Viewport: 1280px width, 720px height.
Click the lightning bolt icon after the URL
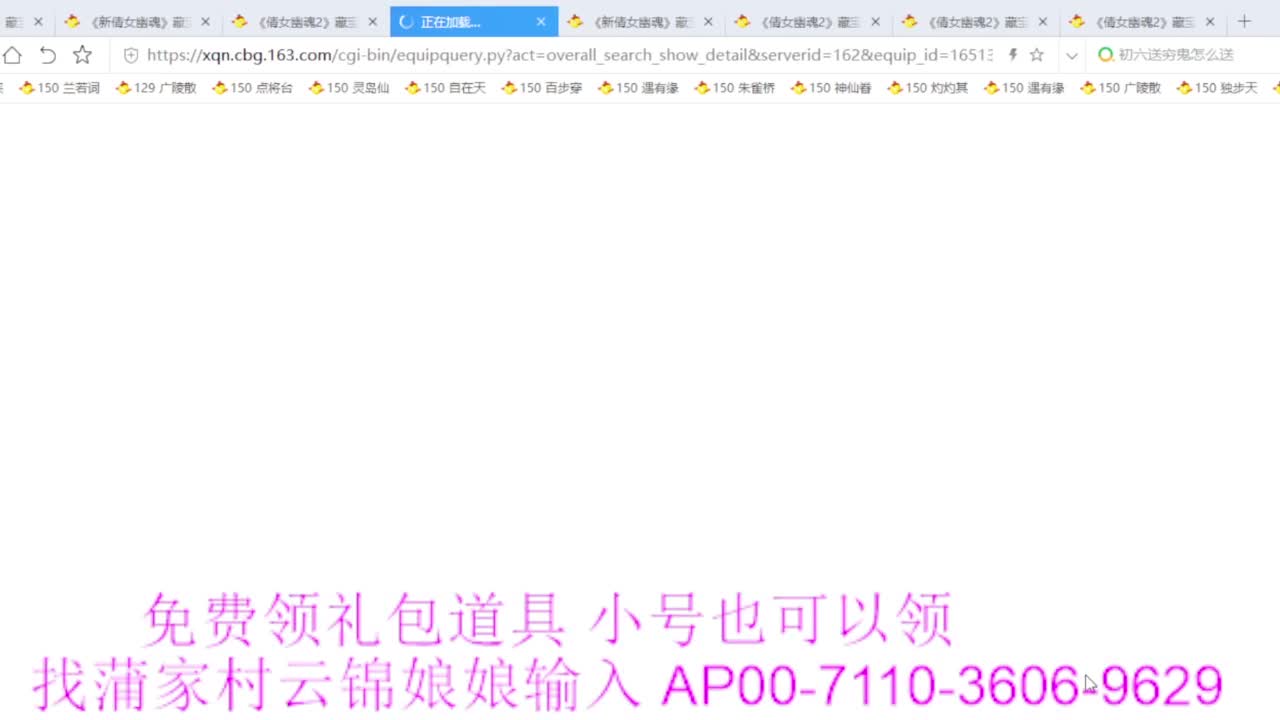pyautogui.click(x=1012, y=55)
